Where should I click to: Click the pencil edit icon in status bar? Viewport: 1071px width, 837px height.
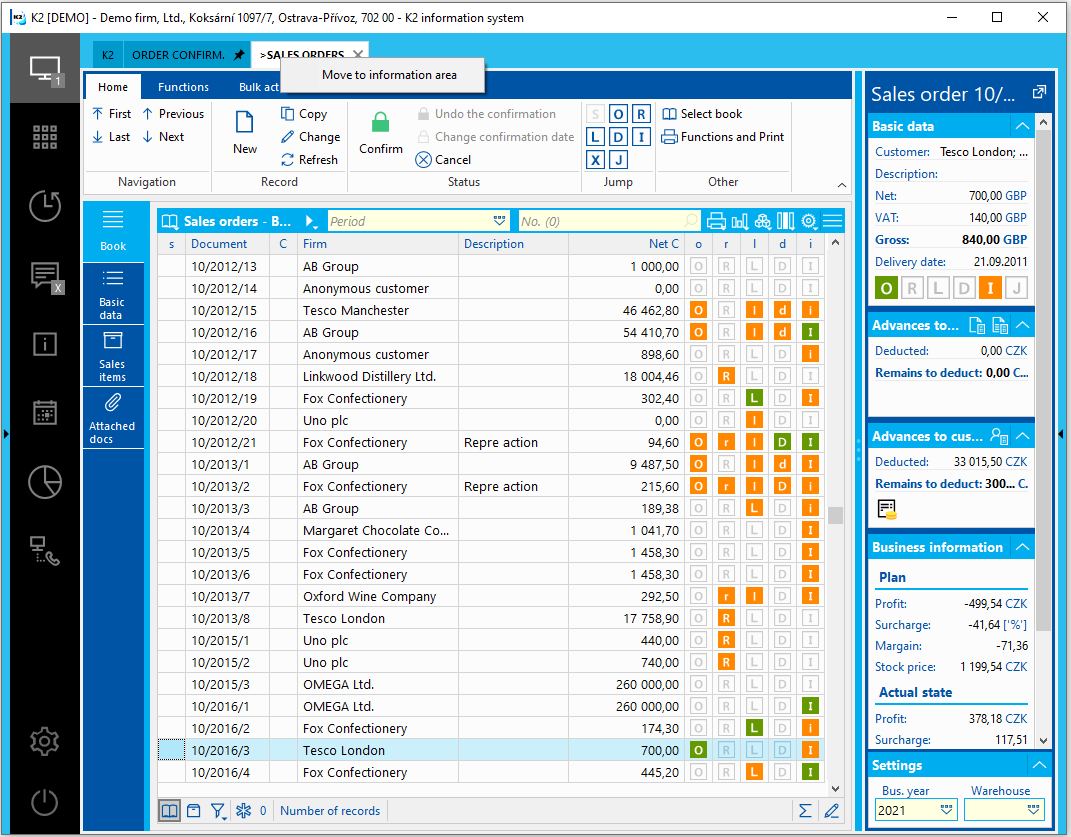831,810
